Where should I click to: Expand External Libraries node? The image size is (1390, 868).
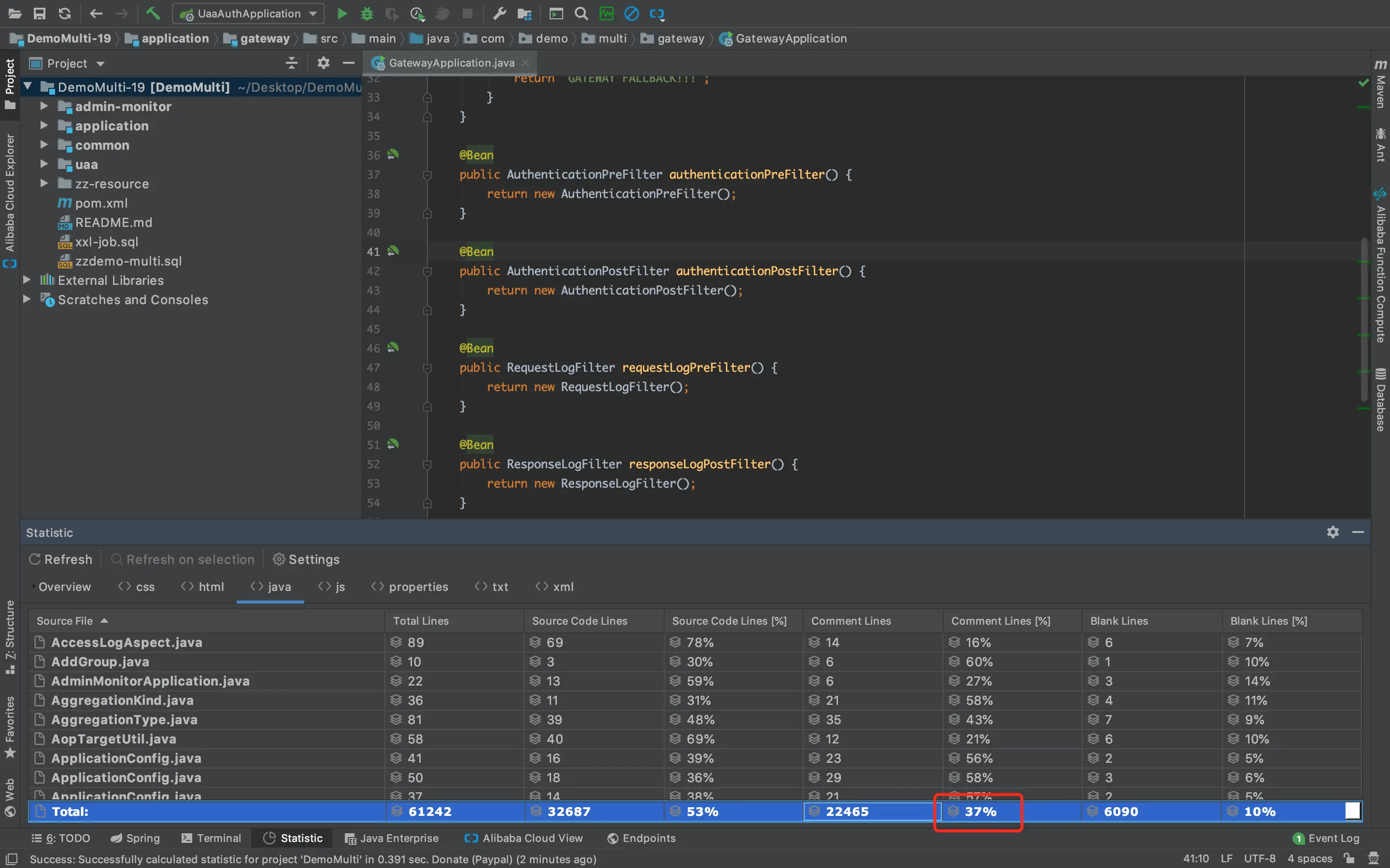27,280
